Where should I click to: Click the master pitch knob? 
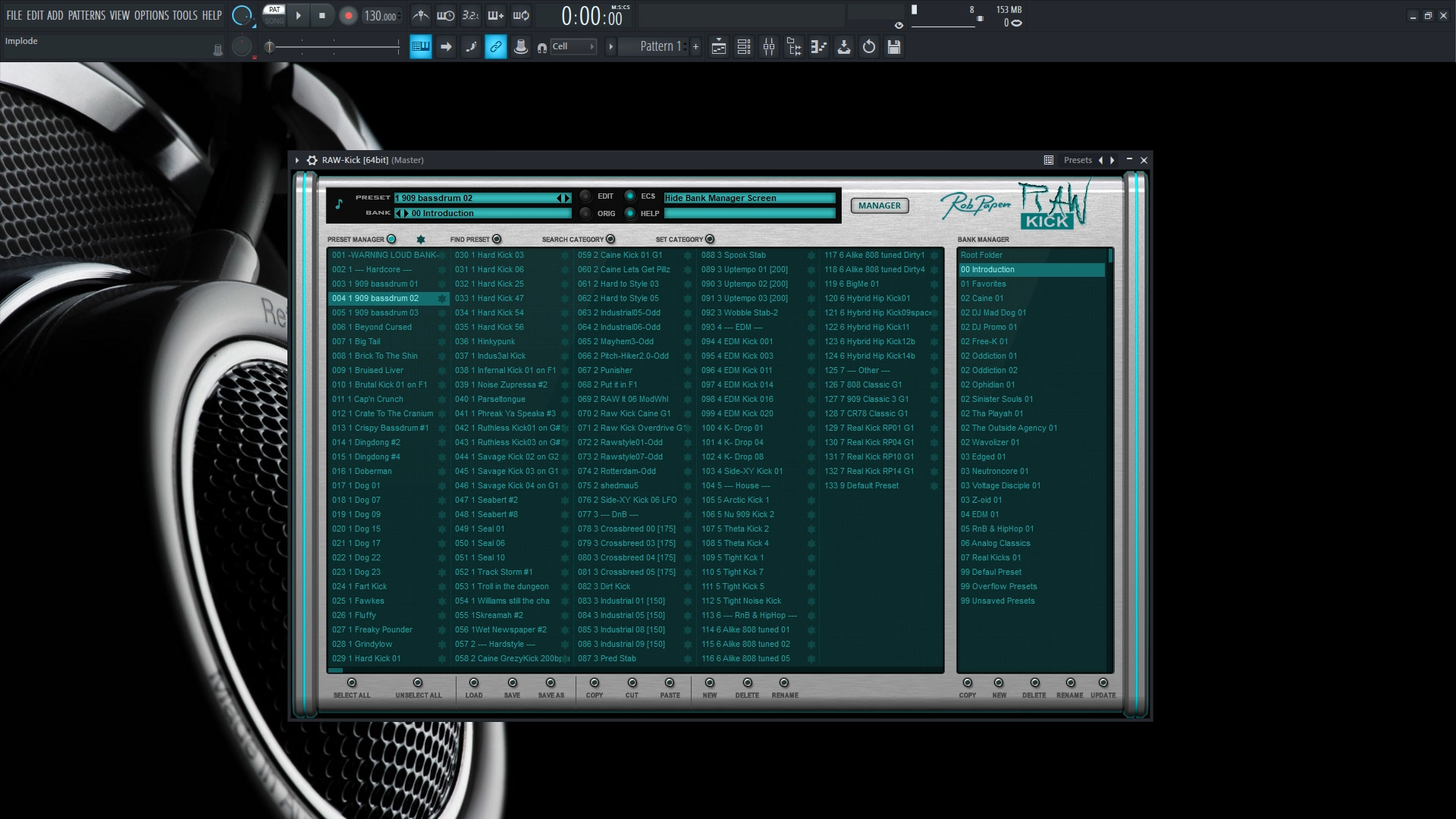click(x=242, y=47)
